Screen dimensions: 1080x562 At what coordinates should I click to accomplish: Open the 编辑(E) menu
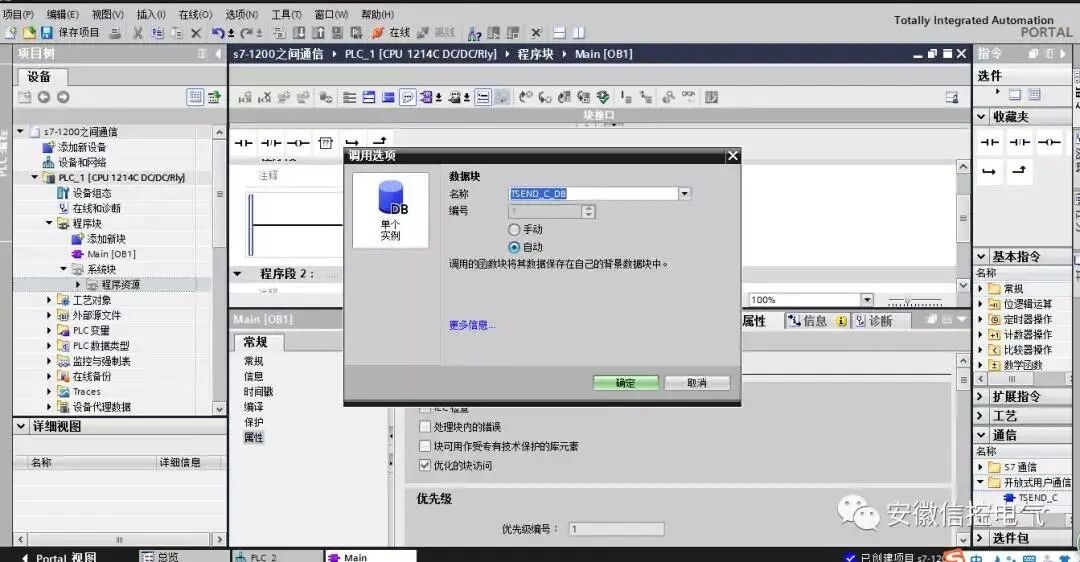[63, 14]
